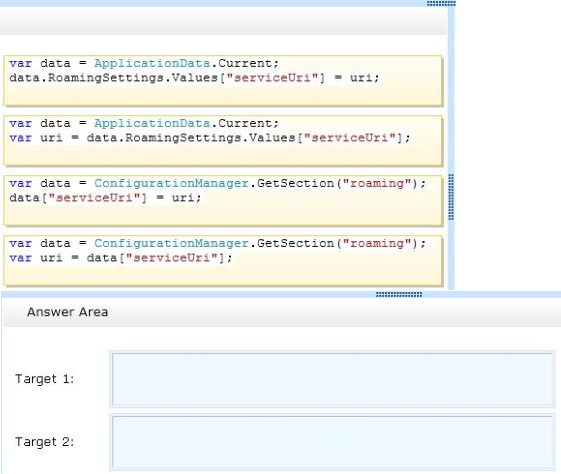Click the Target 1 drop box
This screenshot has width=561, height=474.
point(332,379)
